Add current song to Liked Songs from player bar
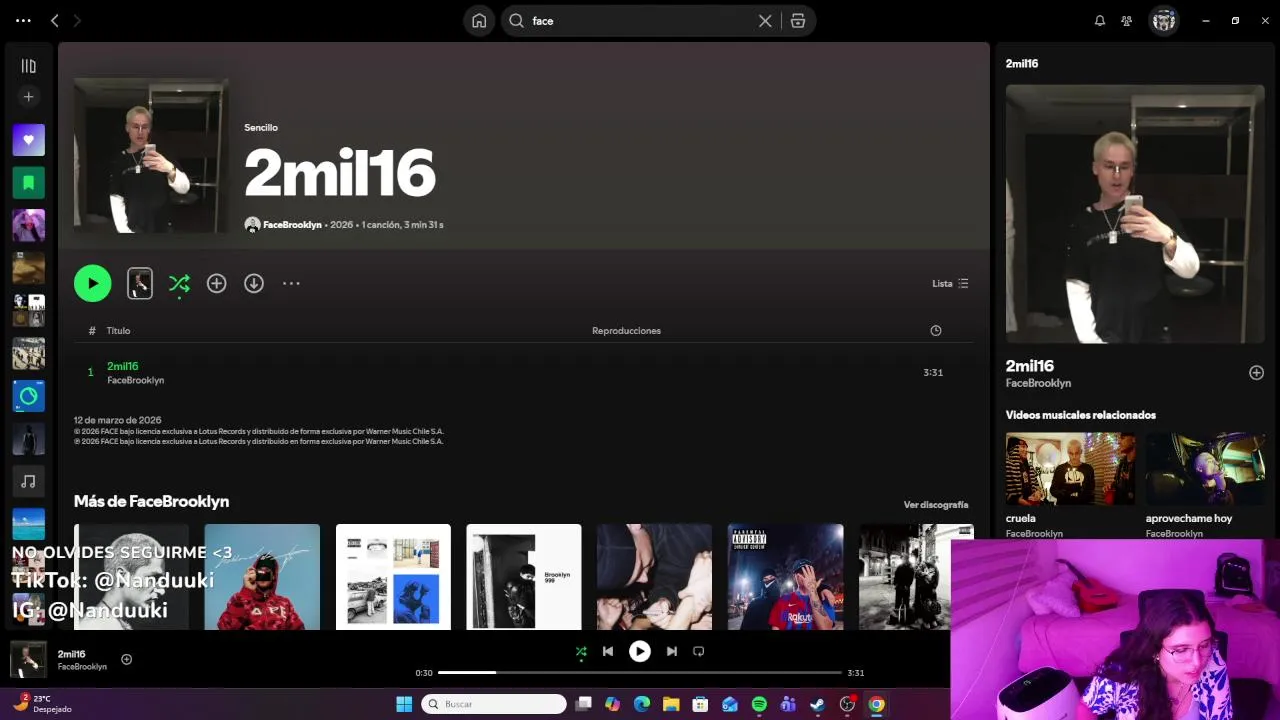Image resolution: width=1280 pixels, height=720 pixels. (x=127, y=659)
